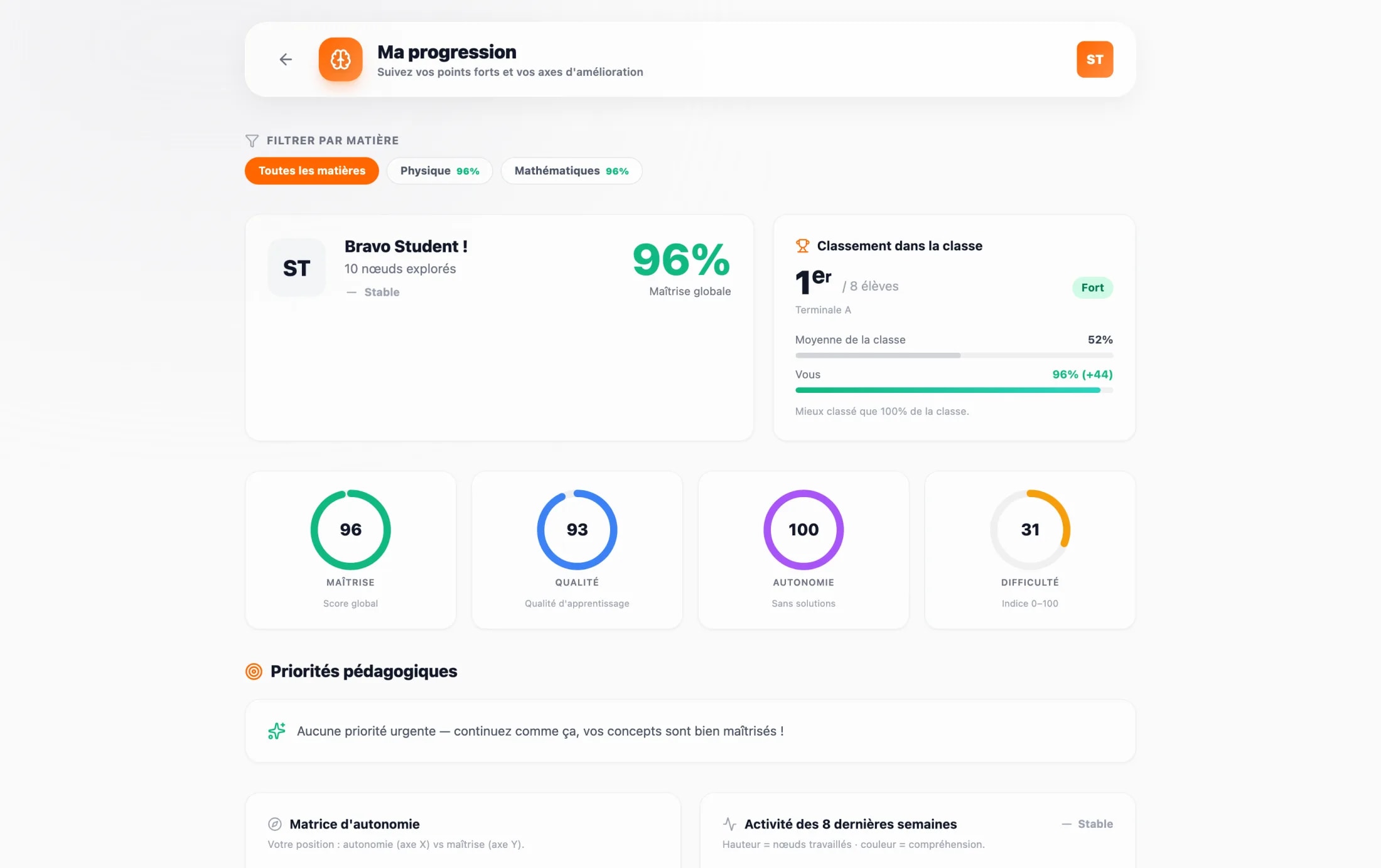Click the Indice 0–100 caption
This screenshot has height=868, width=1381.
click(1030, 603)
